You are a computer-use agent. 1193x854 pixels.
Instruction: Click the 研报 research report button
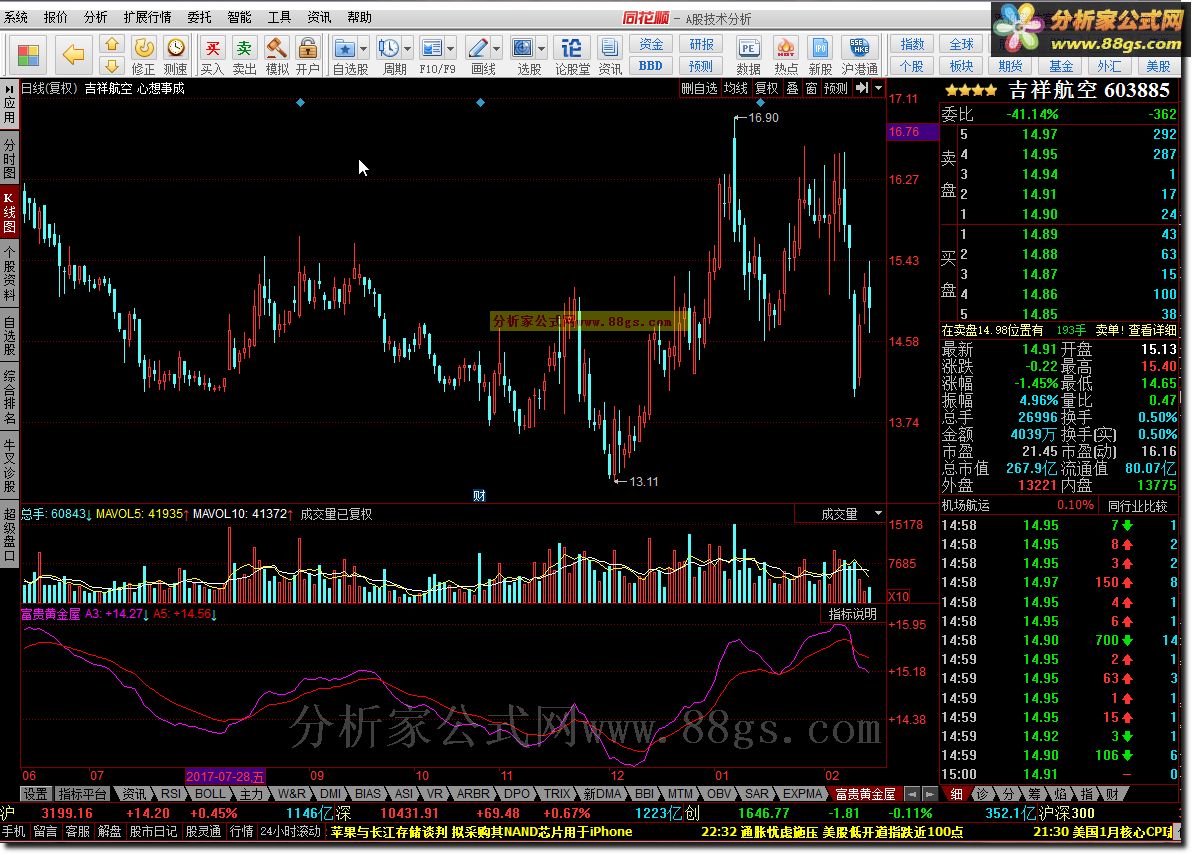point(701,44)
